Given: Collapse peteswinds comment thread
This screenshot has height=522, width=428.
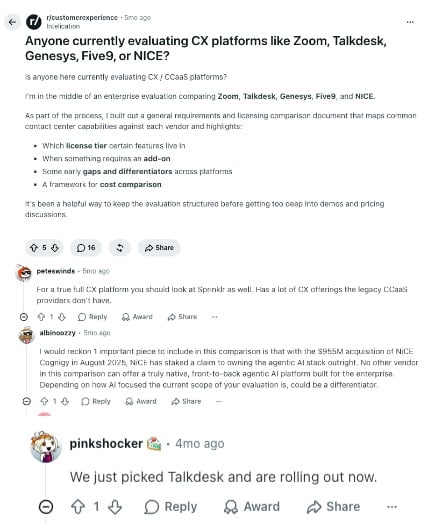Looking at the screenshot, I should pos(24,317).
